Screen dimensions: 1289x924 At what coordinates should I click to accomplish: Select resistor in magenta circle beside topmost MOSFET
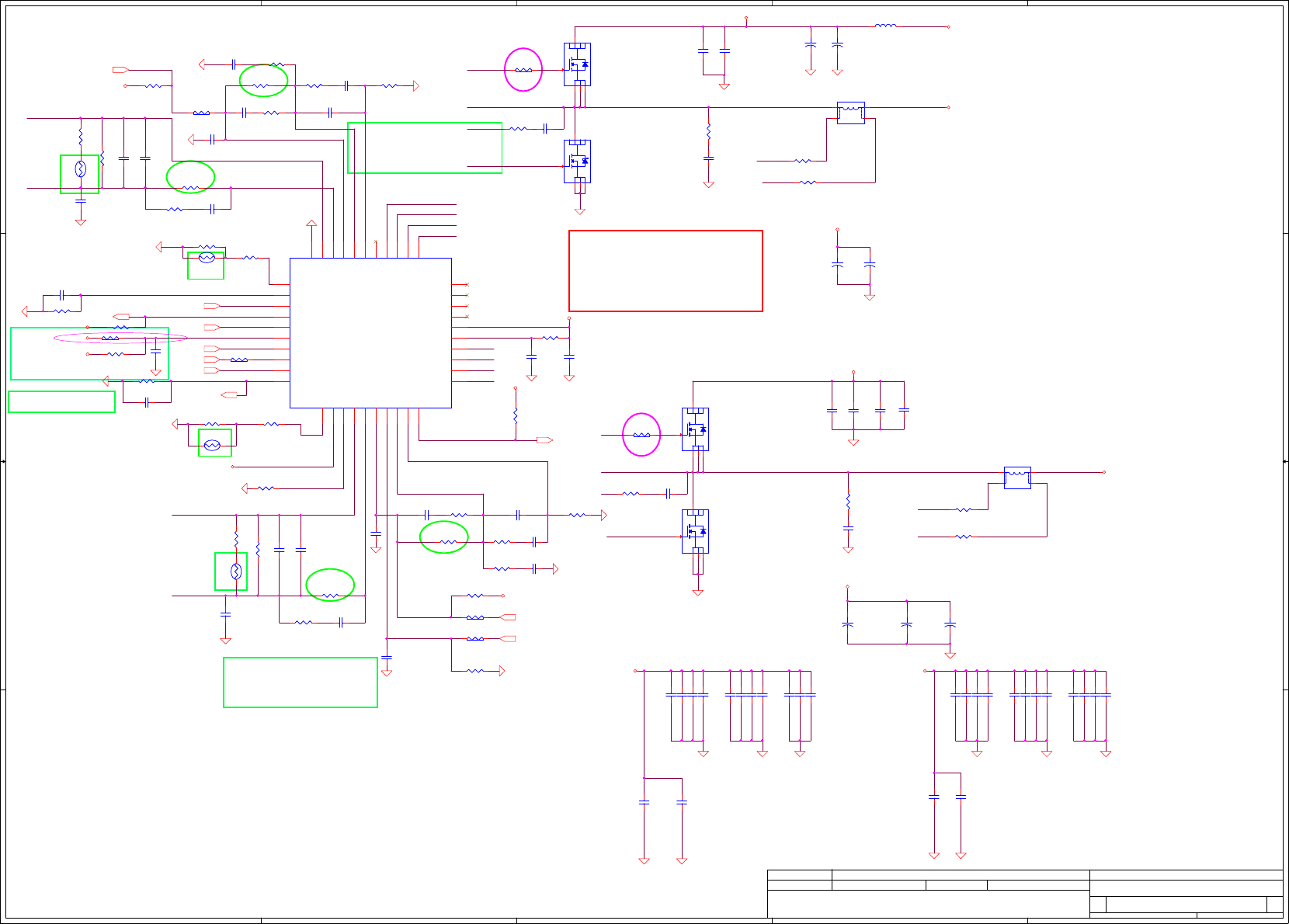pyautogui.click(x=524, y=70)
